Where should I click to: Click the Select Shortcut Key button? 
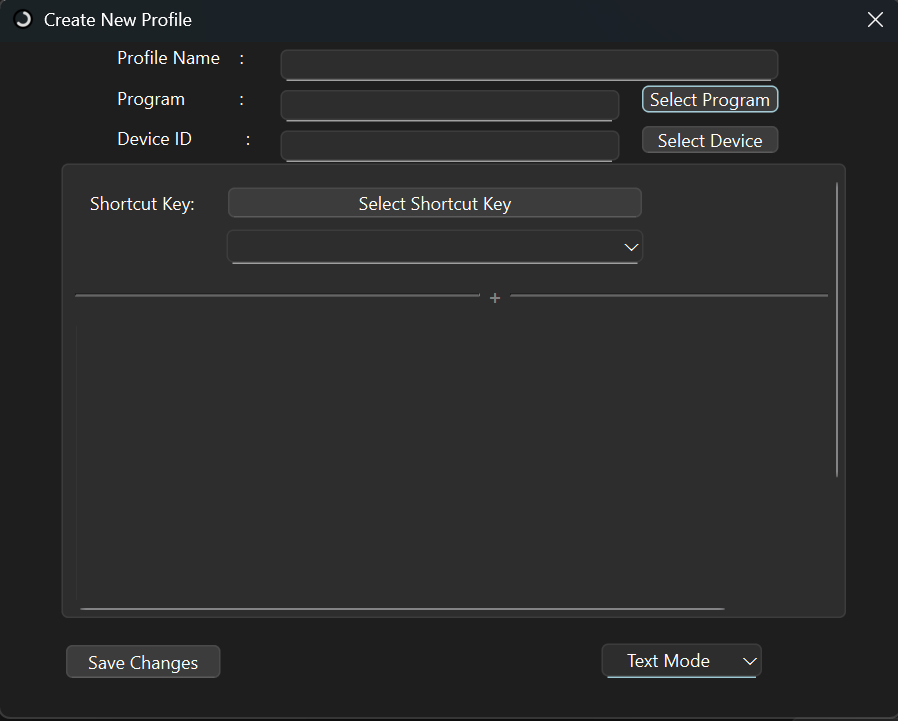[x=435, y=203]
